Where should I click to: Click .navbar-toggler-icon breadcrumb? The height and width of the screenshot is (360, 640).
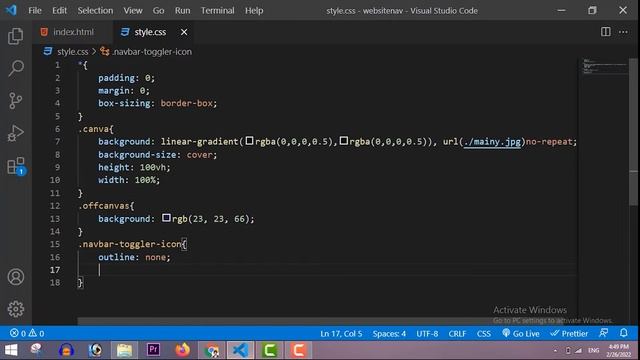[x=151, y=52]
